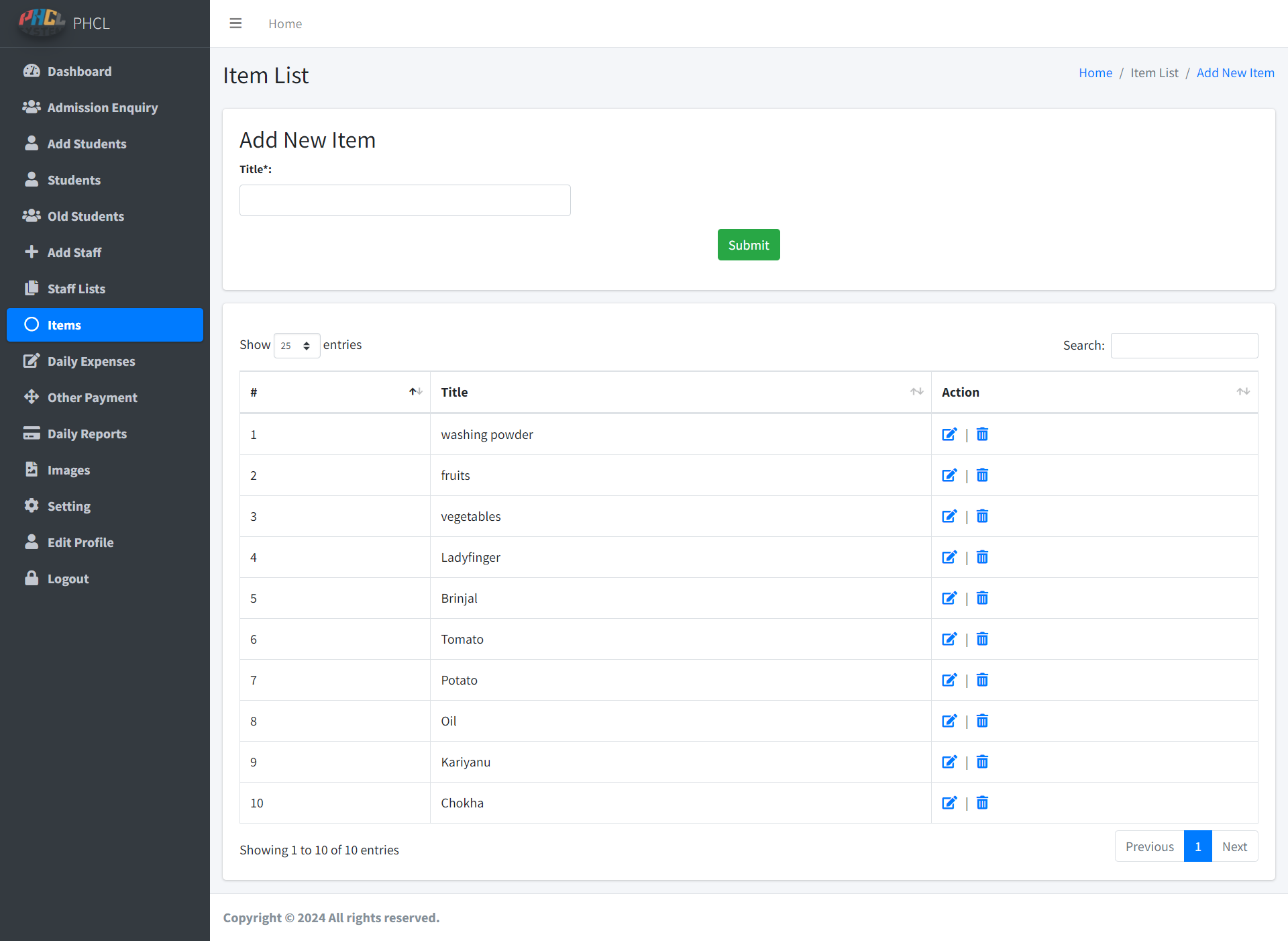Delete the fruits item via trash icon
This screenshot has width=1288, height=941.
(982, 475)
